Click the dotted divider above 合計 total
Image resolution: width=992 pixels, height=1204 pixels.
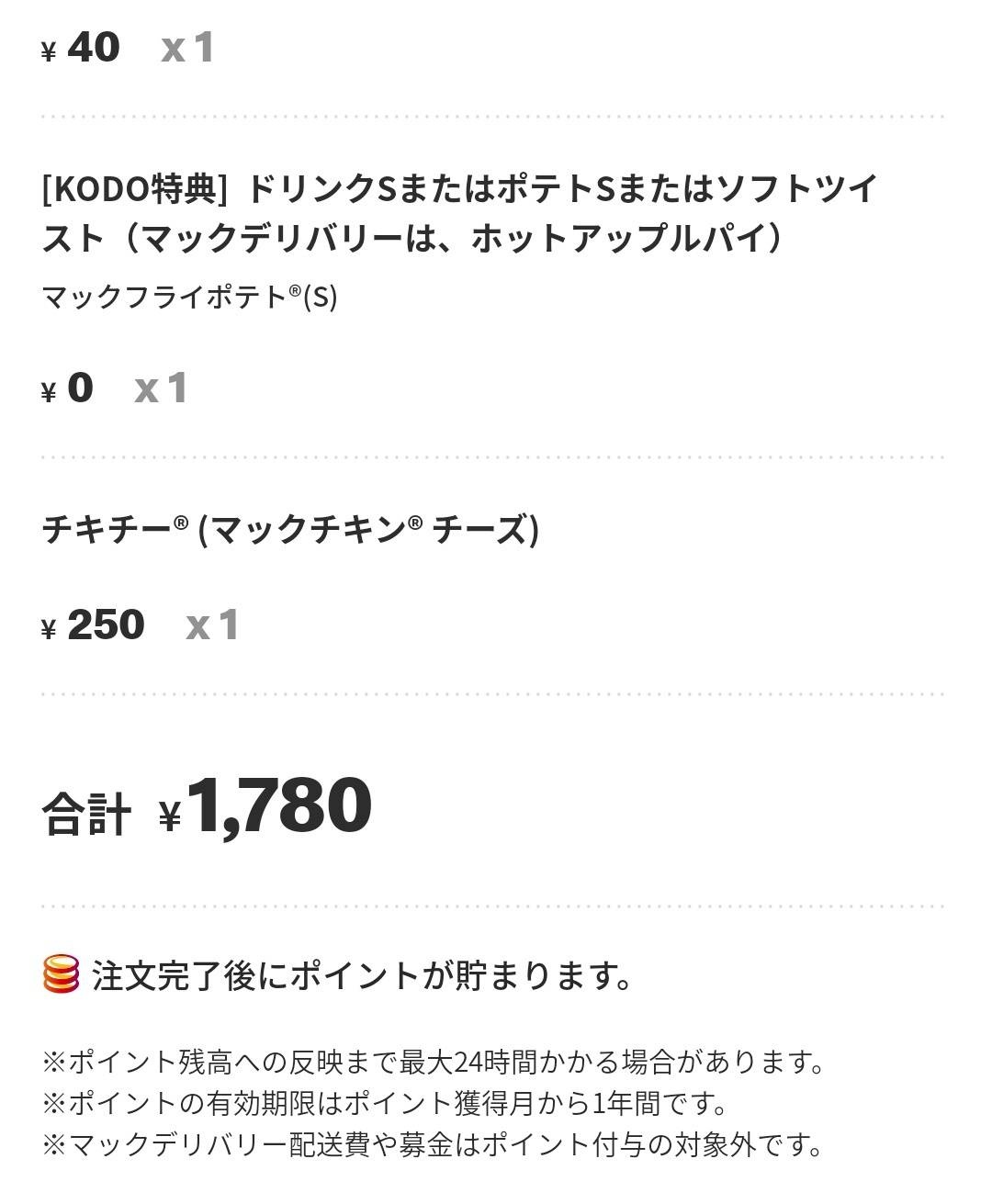[x=493, y=694]
